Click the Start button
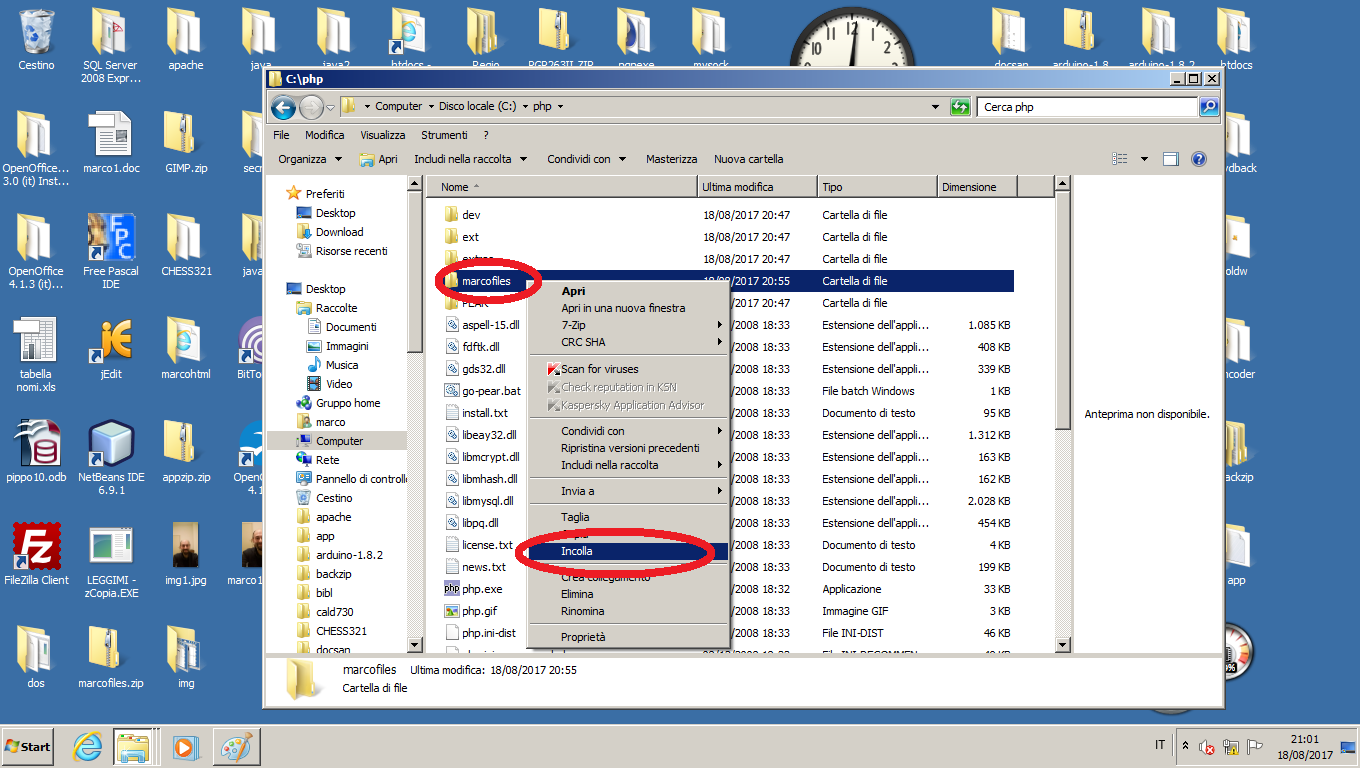Viewport: 1360px width, 768px height. tap(28, 747)
